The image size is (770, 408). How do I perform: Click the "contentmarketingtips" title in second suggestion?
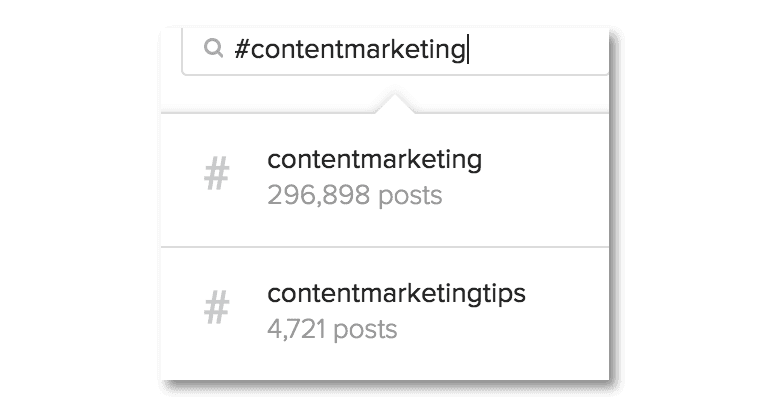tap(396, 294)
